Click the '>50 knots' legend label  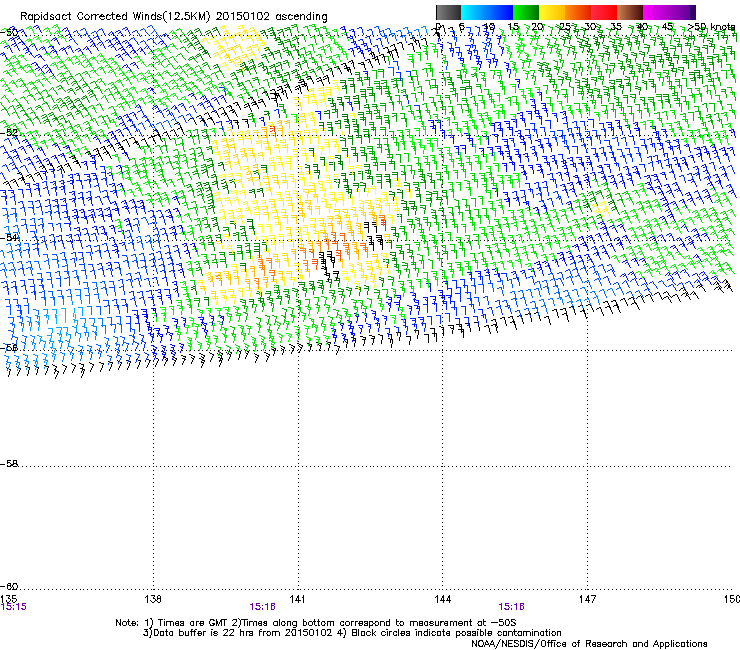pos(711,27)
